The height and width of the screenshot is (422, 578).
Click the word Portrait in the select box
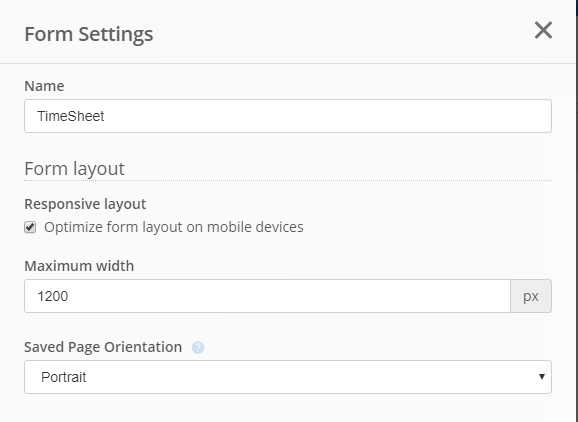(x=63, y=377)
